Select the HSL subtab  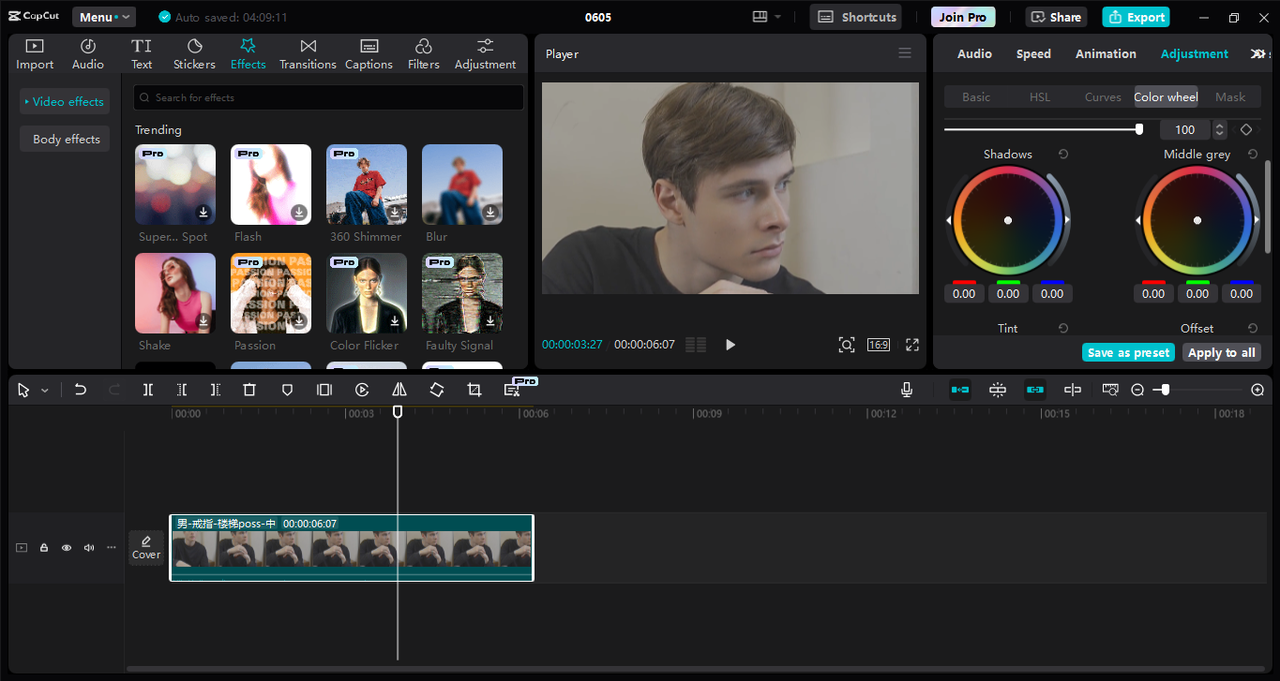click(1040, 97)
